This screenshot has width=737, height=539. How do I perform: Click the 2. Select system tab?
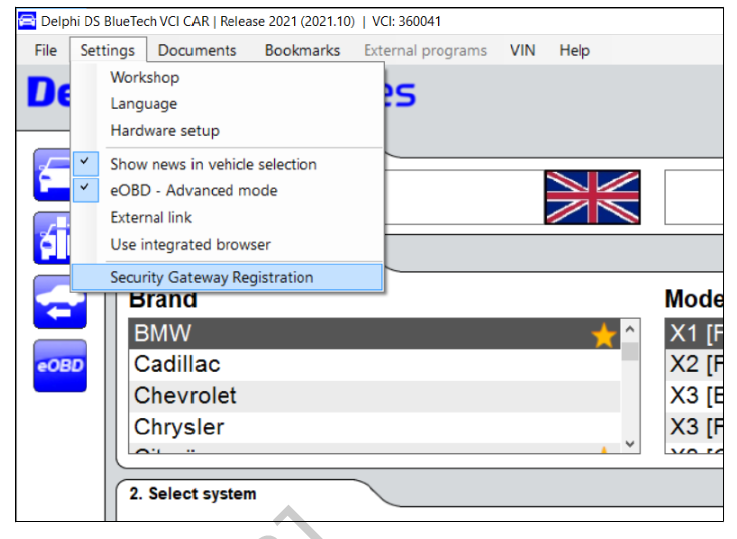click(x=193, y=494)
